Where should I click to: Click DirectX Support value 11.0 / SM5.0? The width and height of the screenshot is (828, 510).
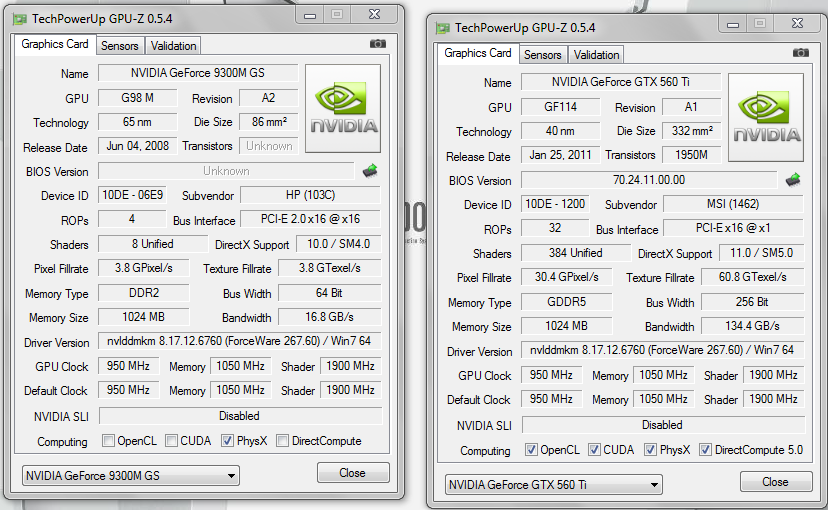tap(761, 253)
